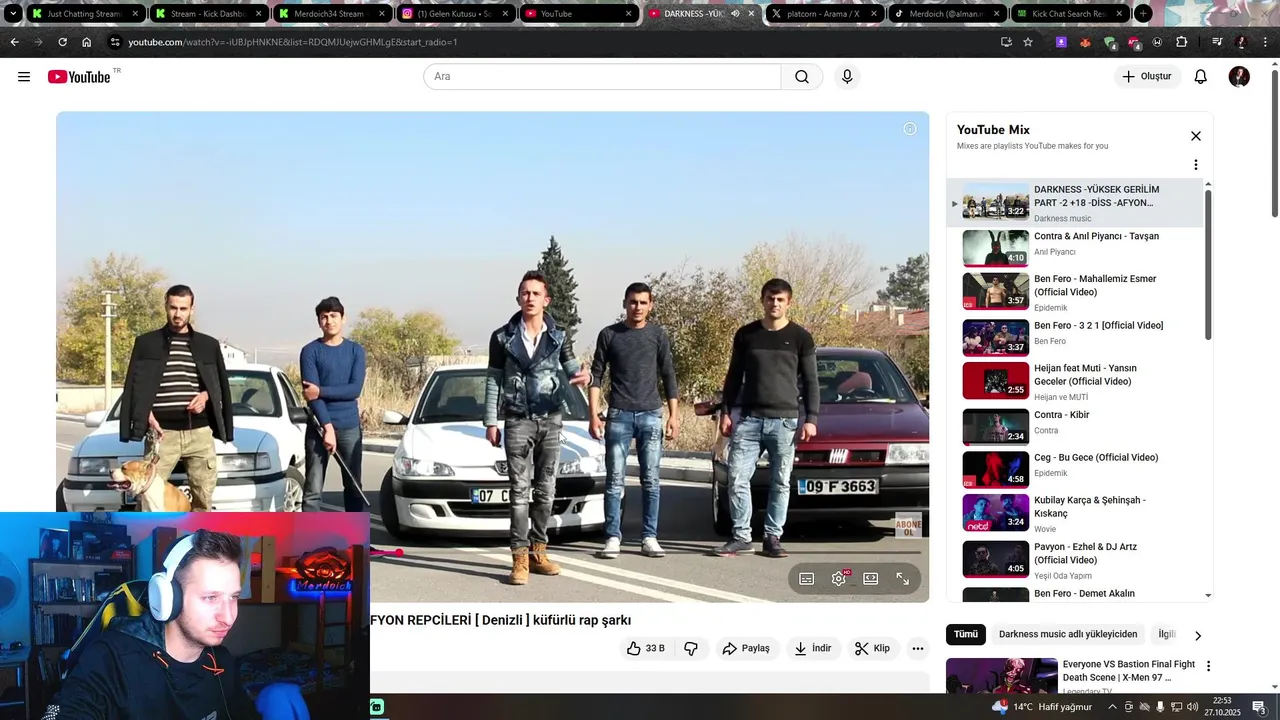Viewport: 1280px width, 720px height.
Task: Open site information icon in address bar
Action: pyautogui.click(x=115, y=42)
